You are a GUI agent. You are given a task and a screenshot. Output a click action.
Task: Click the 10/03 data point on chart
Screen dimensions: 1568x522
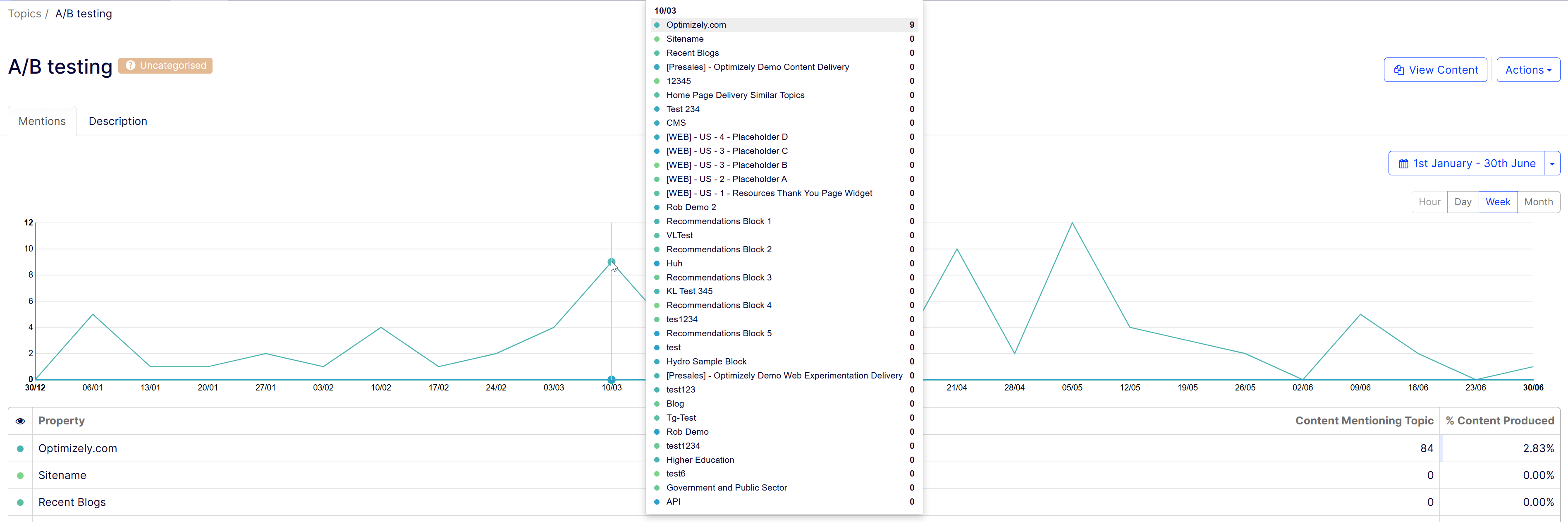(611, 262)
